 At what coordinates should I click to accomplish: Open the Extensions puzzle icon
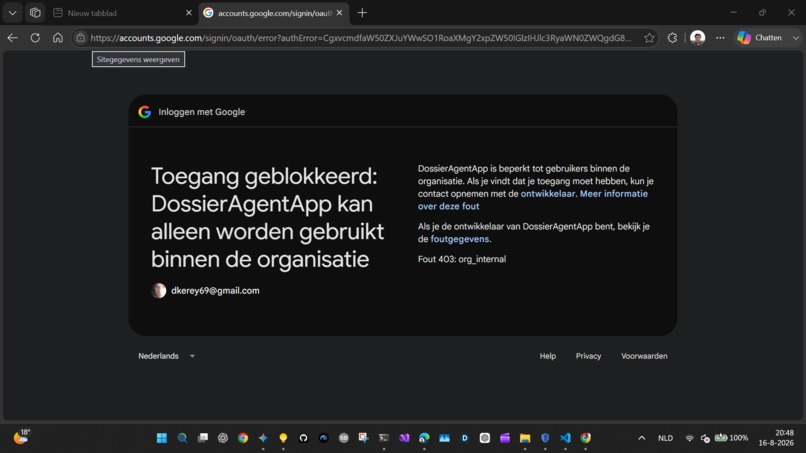coord(672,38)
